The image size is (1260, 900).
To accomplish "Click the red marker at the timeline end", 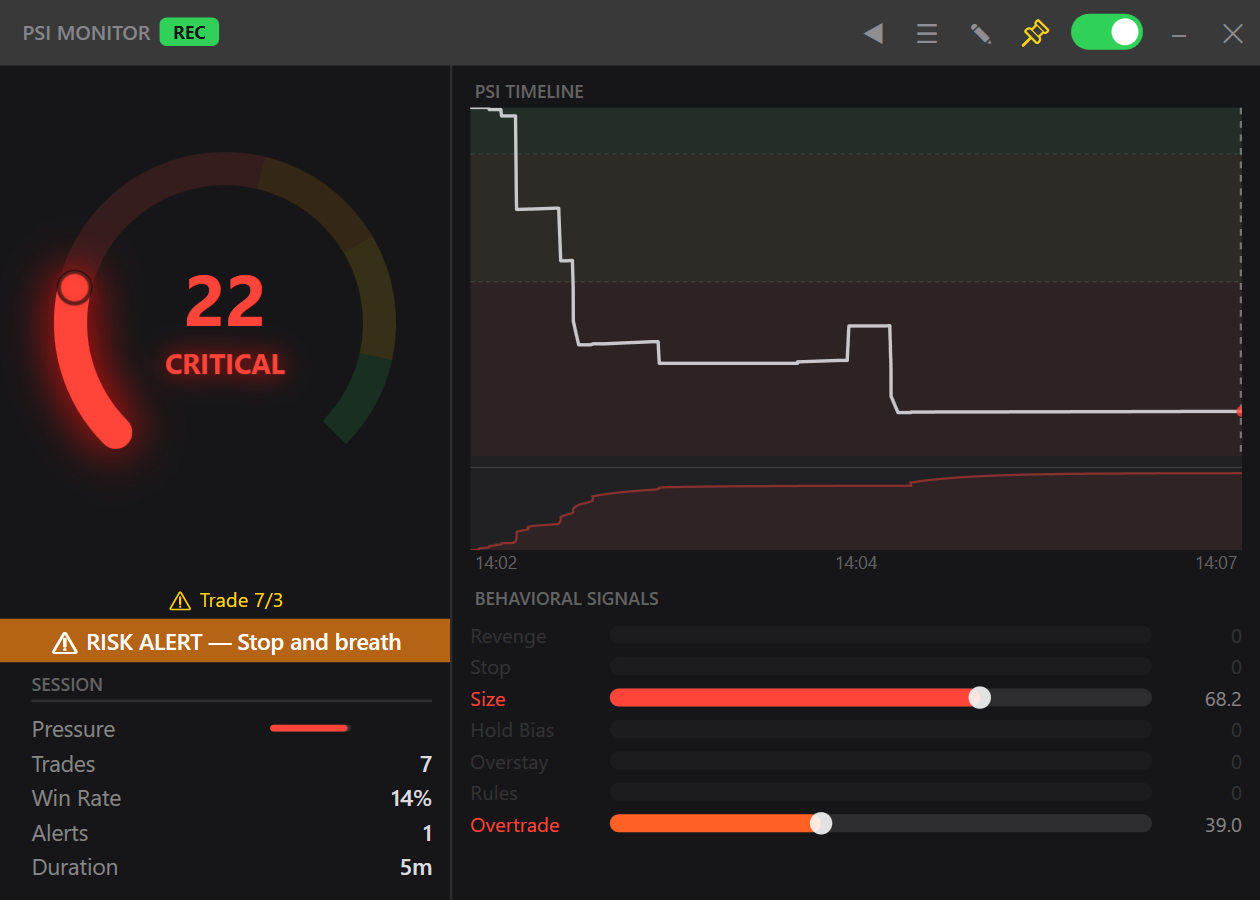I will (1240, 410).
